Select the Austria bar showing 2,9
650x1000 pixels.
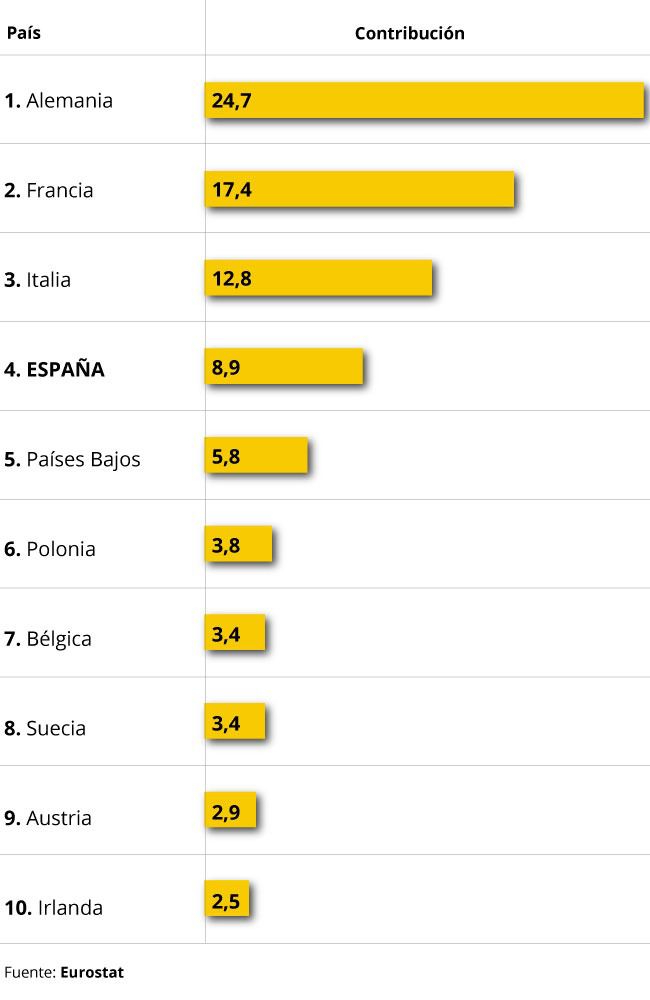click(230, 810)
